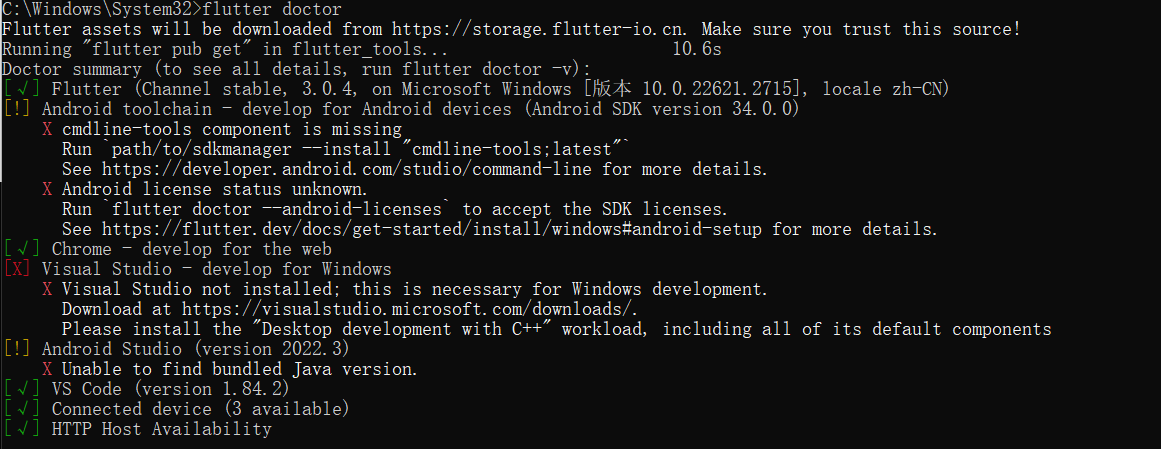The image size is (1161, 449).
Task: Open the visualstudio.microsoft.com downloads link
Action: click(x=409, y=309)
